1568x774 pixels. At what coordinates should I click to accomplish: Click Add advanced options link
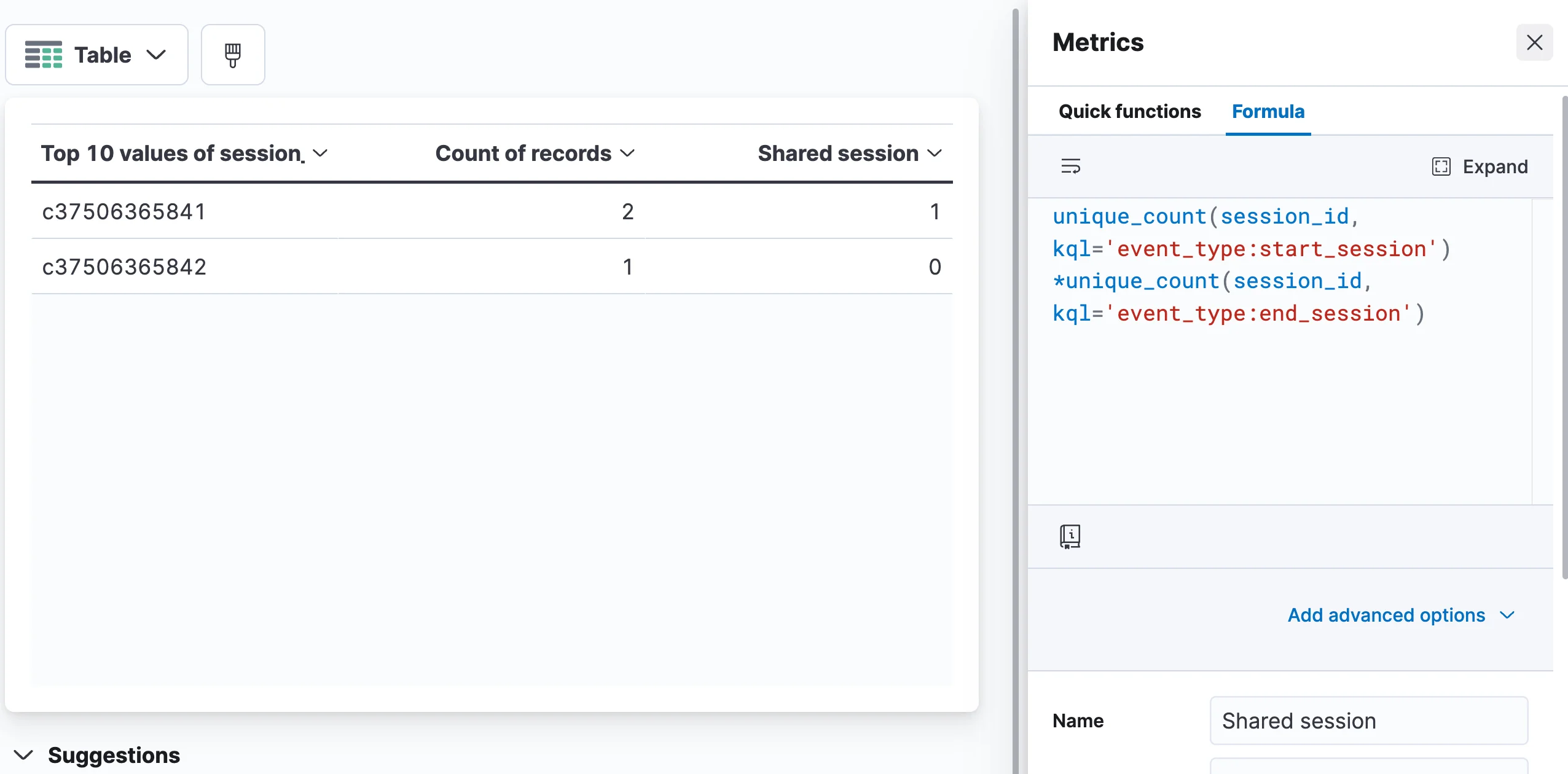[1386, 615]
